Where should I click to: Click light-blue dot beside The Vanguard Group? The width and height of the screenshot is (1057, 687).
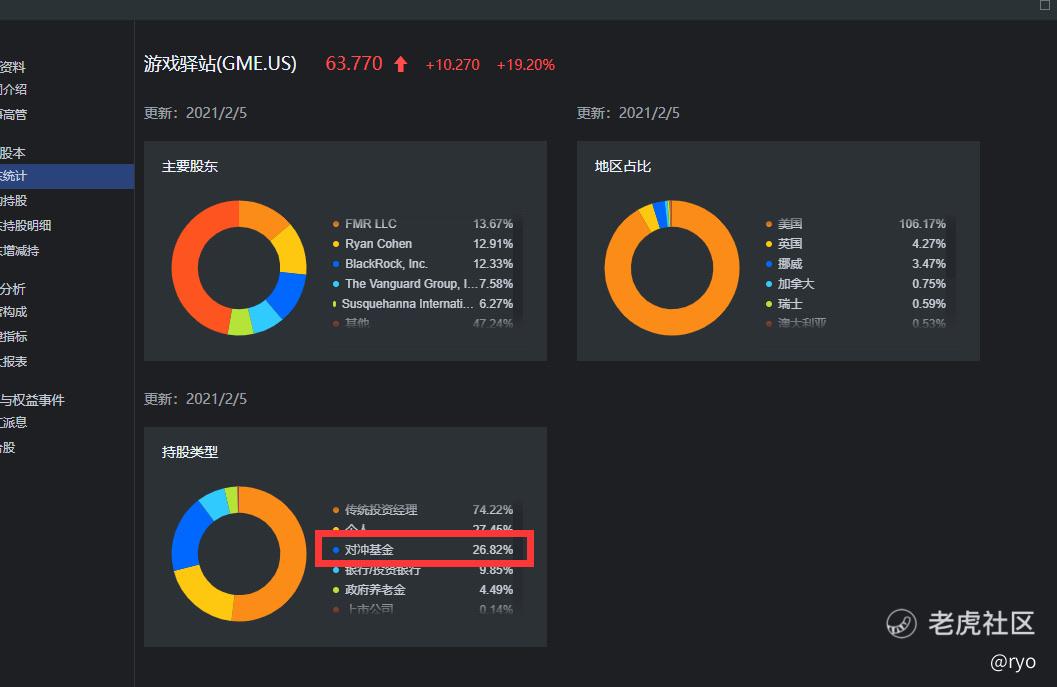tap(336, 285)
